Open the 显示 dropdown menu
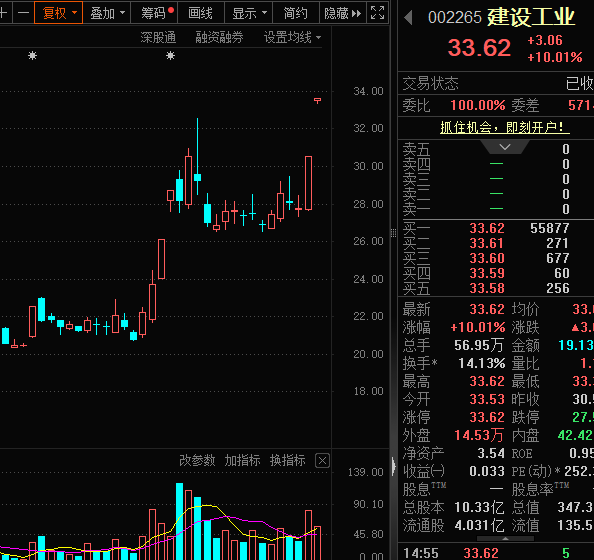This screenshot has height=560, width=594. [249, 13]
